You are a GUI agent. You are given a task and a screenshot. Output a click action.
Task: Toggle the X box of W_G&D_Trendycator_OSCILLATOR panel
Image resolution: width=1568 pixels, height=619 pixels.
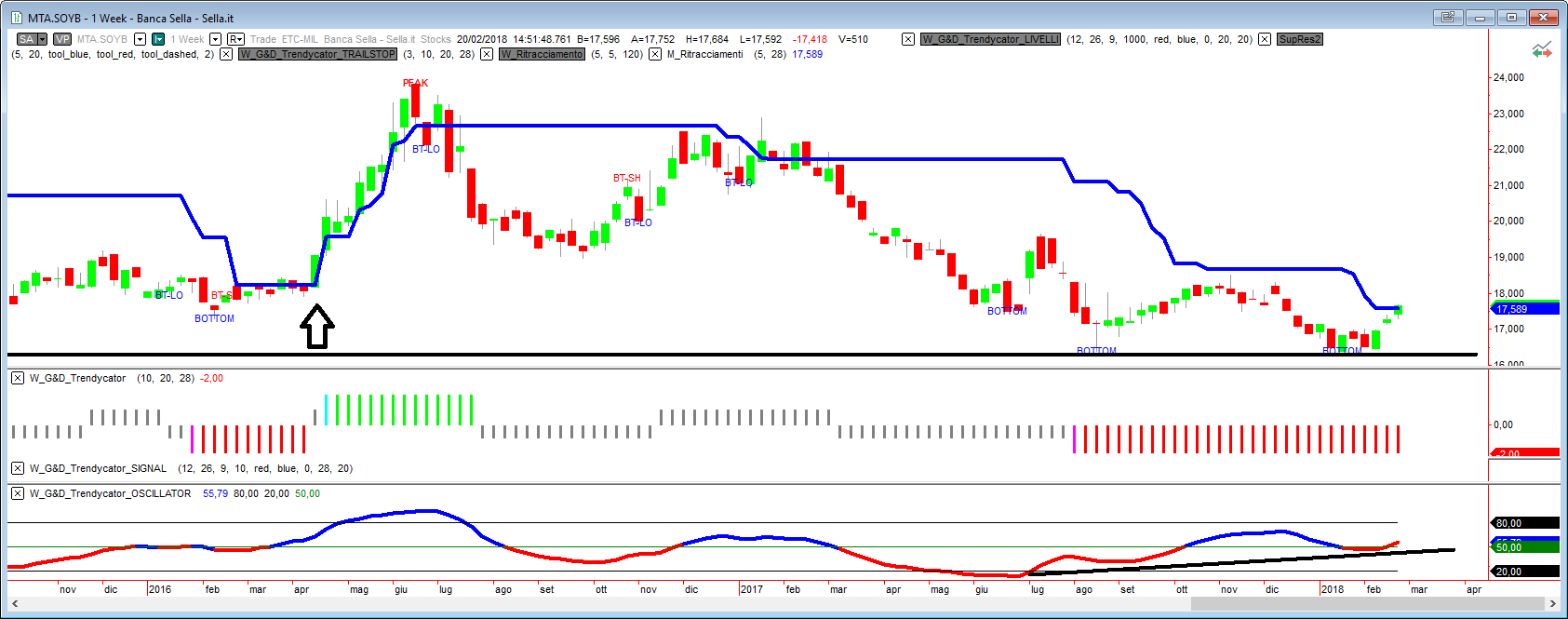18,493
